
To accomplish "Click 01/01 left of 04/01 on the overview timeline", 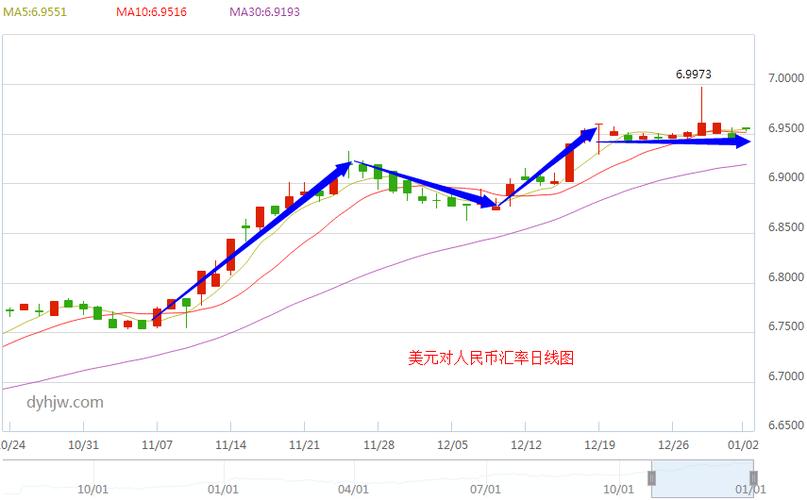I will click(223, 489).
